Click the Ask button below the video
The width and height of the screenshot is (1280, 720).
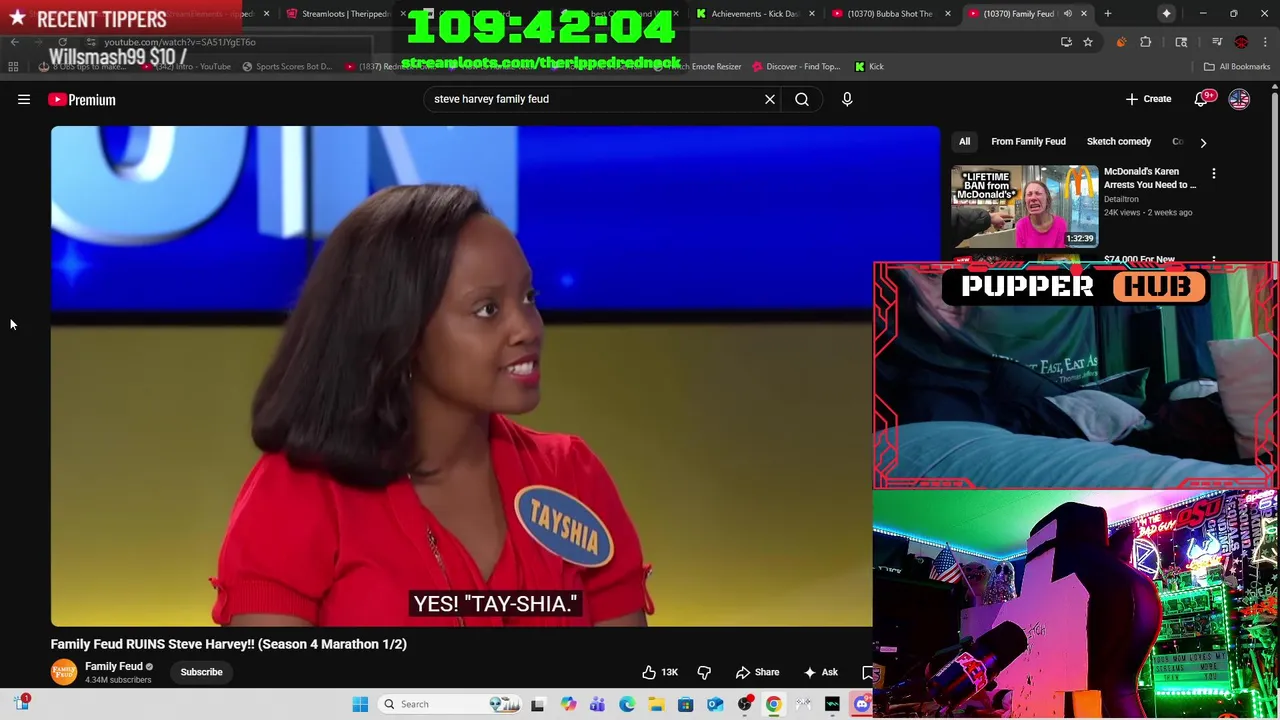821,672
